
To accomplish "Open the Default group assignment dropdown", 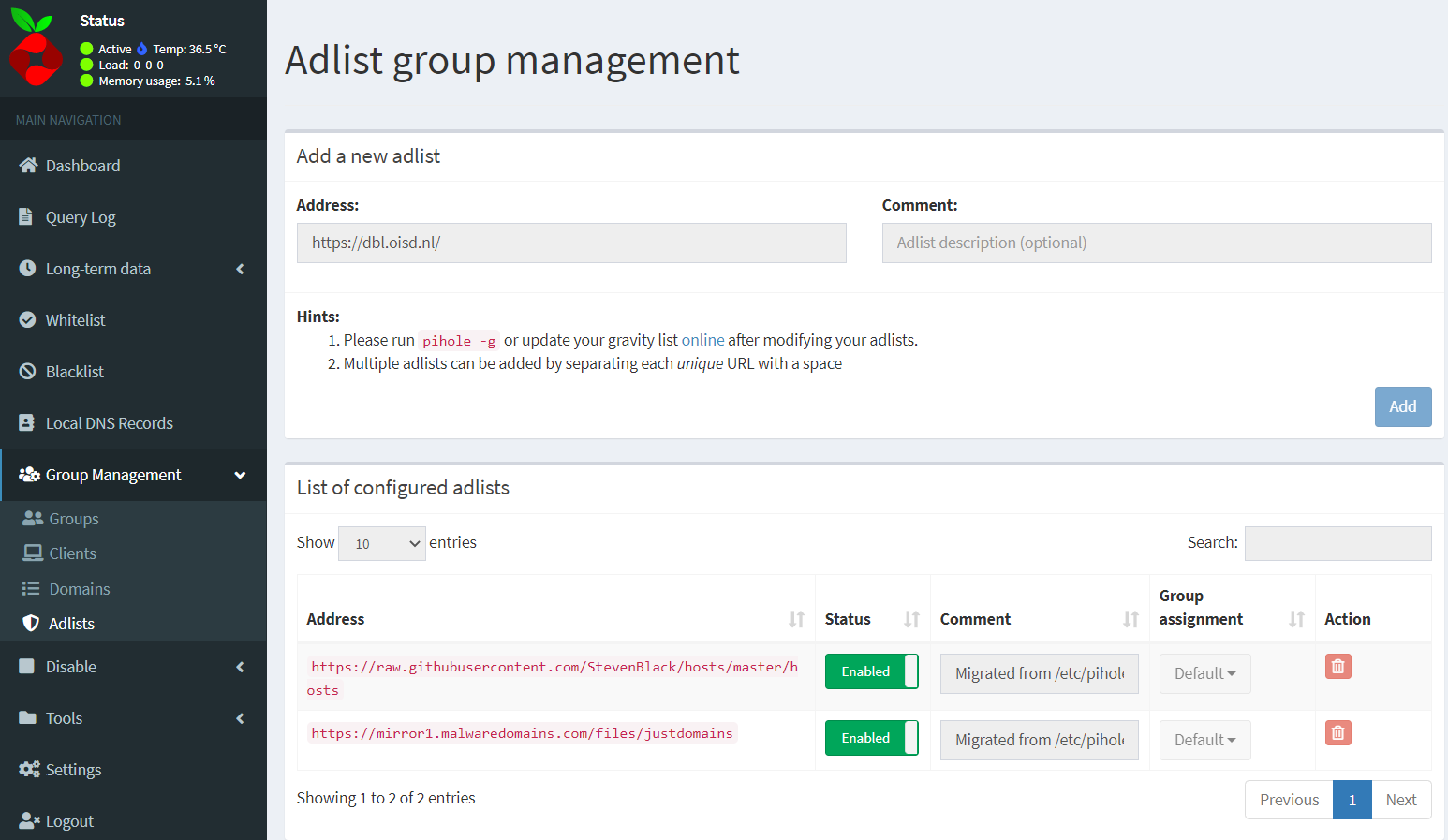I will click(x=1204, y=673).
